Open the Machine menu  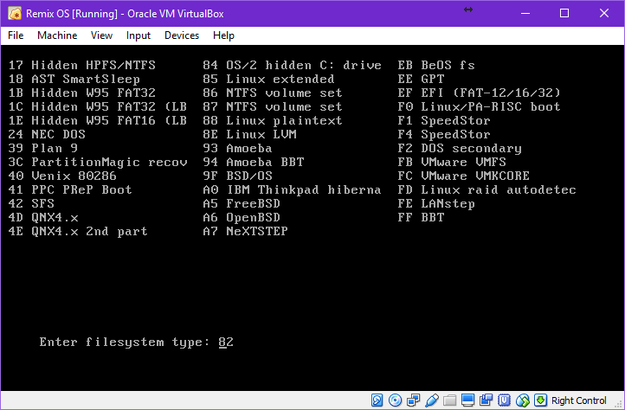pyautogui.click(x=57, y=35)
